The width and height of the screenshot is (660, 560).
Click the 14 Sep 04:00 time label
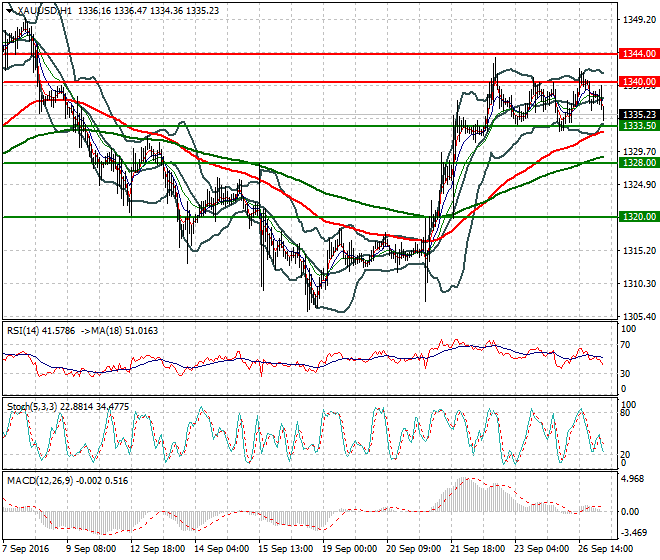pyautogui.click(x=222, y=549)
